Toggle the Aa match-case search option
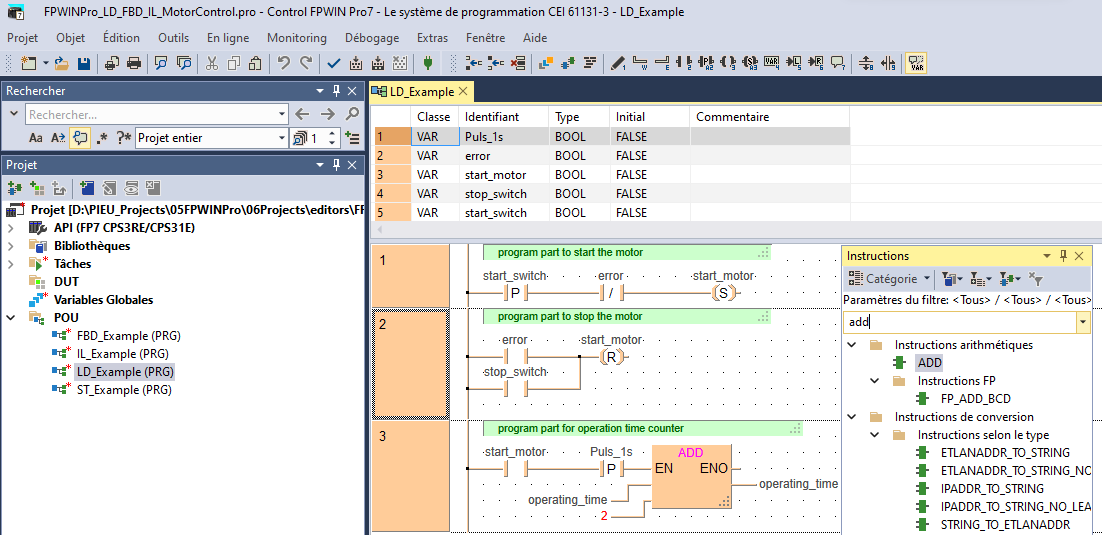The height and width of the screenshot is (535, 1102). (36, 138)
